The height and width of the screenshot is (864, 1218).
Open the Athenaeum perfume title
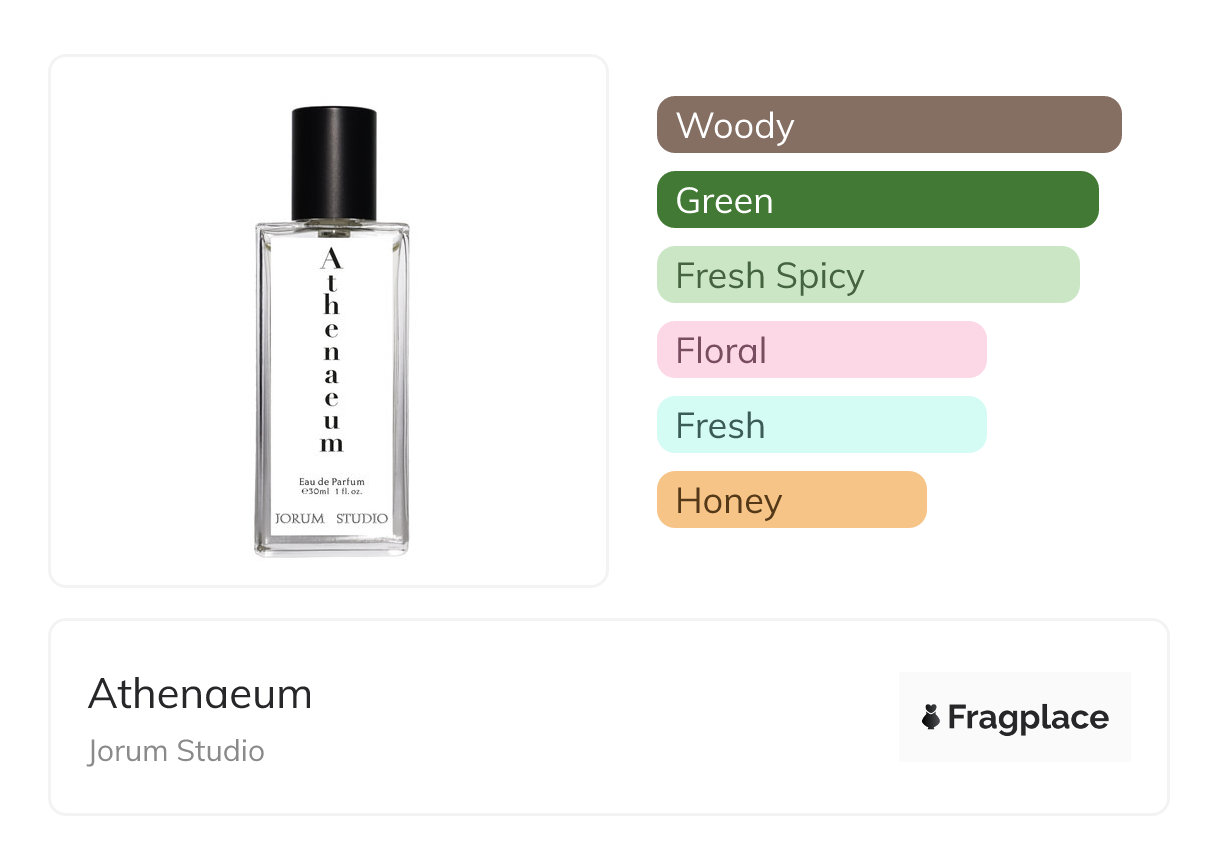pyautogui.click(x=200, y=694)
